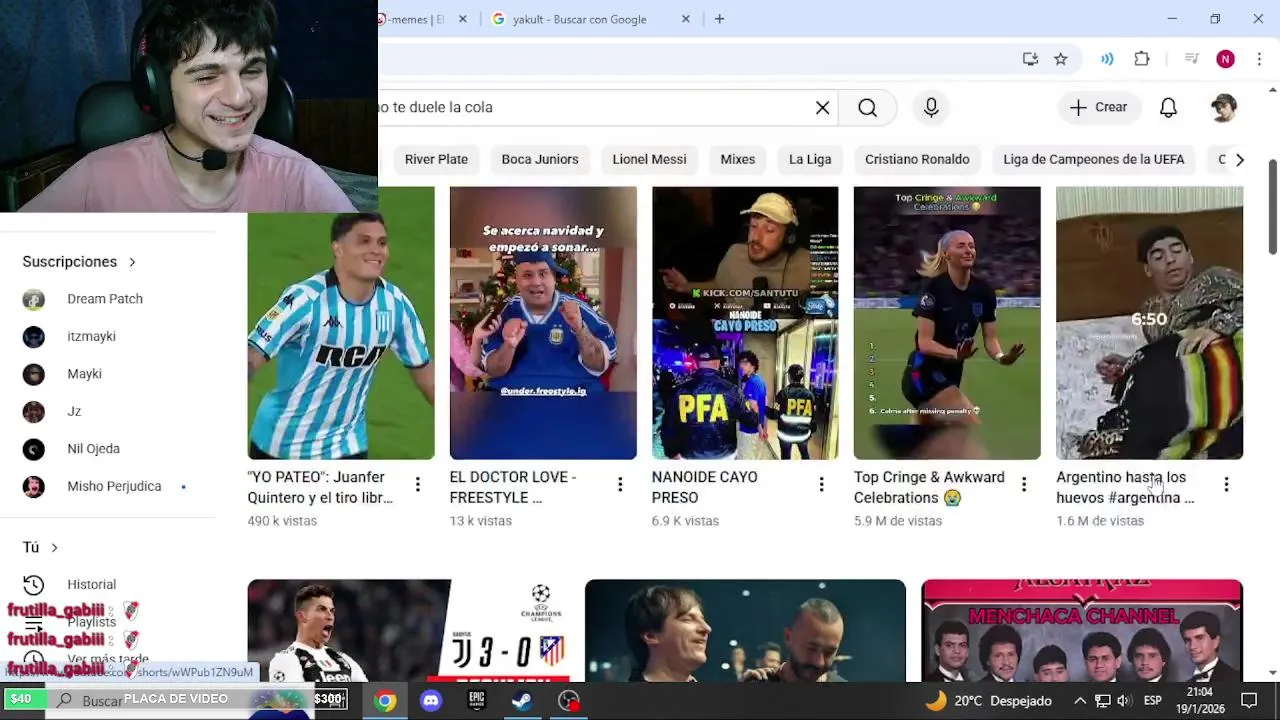This screenshot has width=1280, height=720.
Task: Select the Cristiano Ronaldo filter chip
Action: coord(917,159)
